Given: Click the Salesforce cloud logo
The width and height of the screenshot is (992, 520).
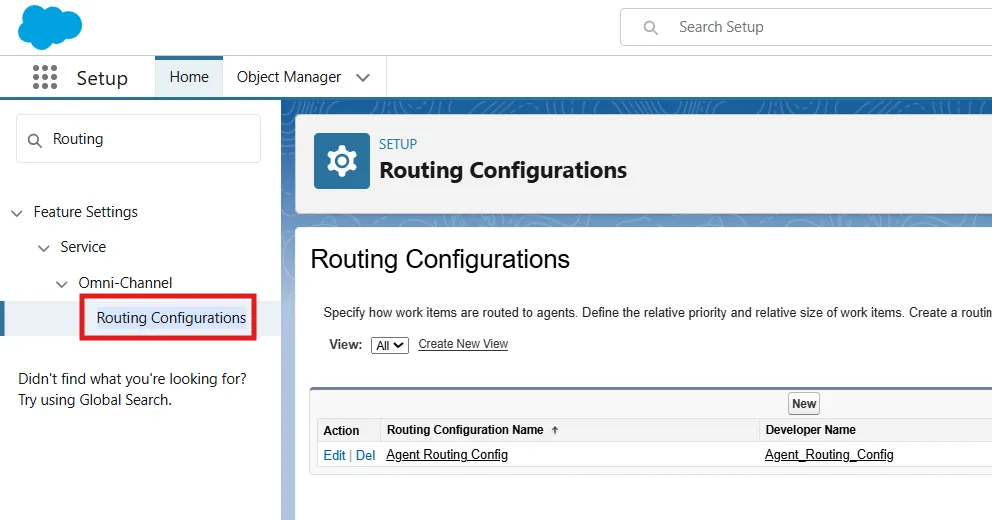Looking at the screenshot, I should pyautogui.click(x=50, y=27).
